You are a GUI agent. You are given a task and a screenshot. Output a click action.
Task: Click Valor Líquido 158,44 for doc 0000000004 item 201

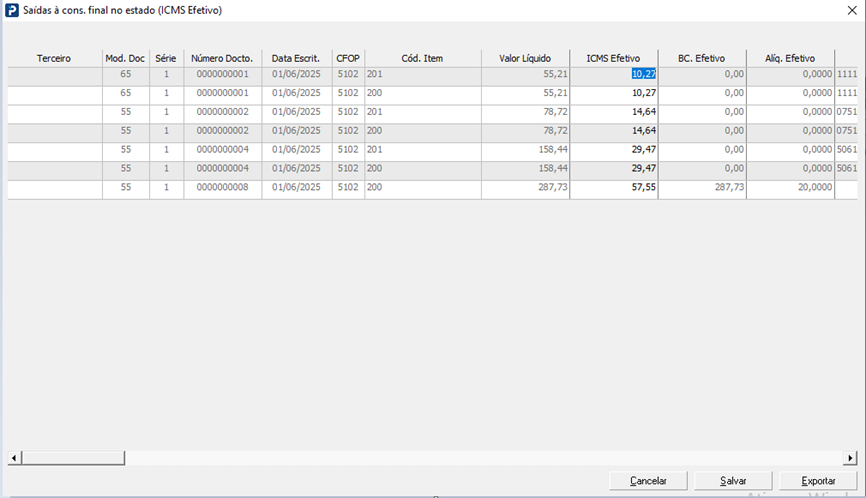(x=525, y=150)
